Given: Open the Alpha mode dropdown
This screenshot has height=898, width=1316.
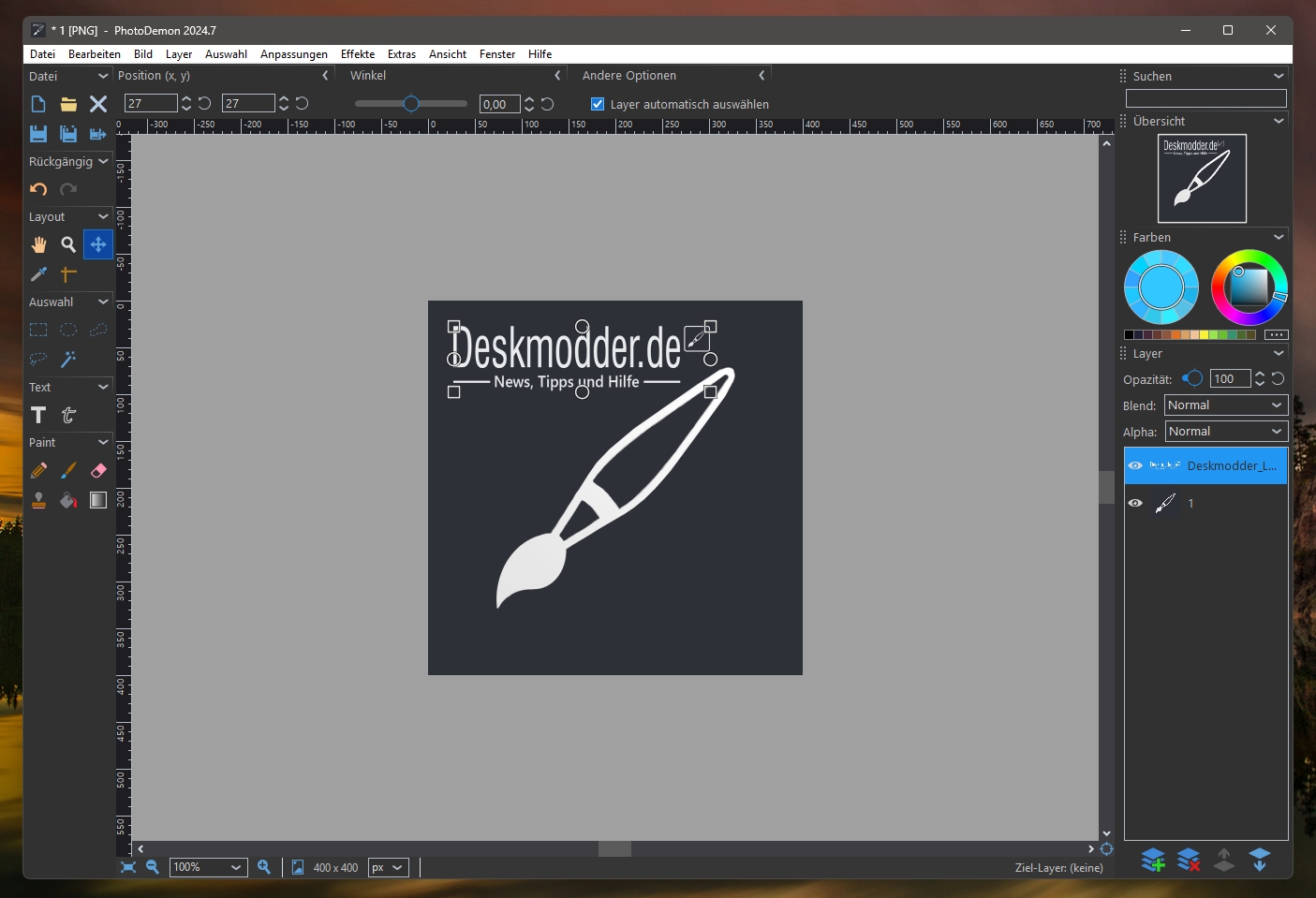Looking at the screenshot, I should [x=1226, y=431].
